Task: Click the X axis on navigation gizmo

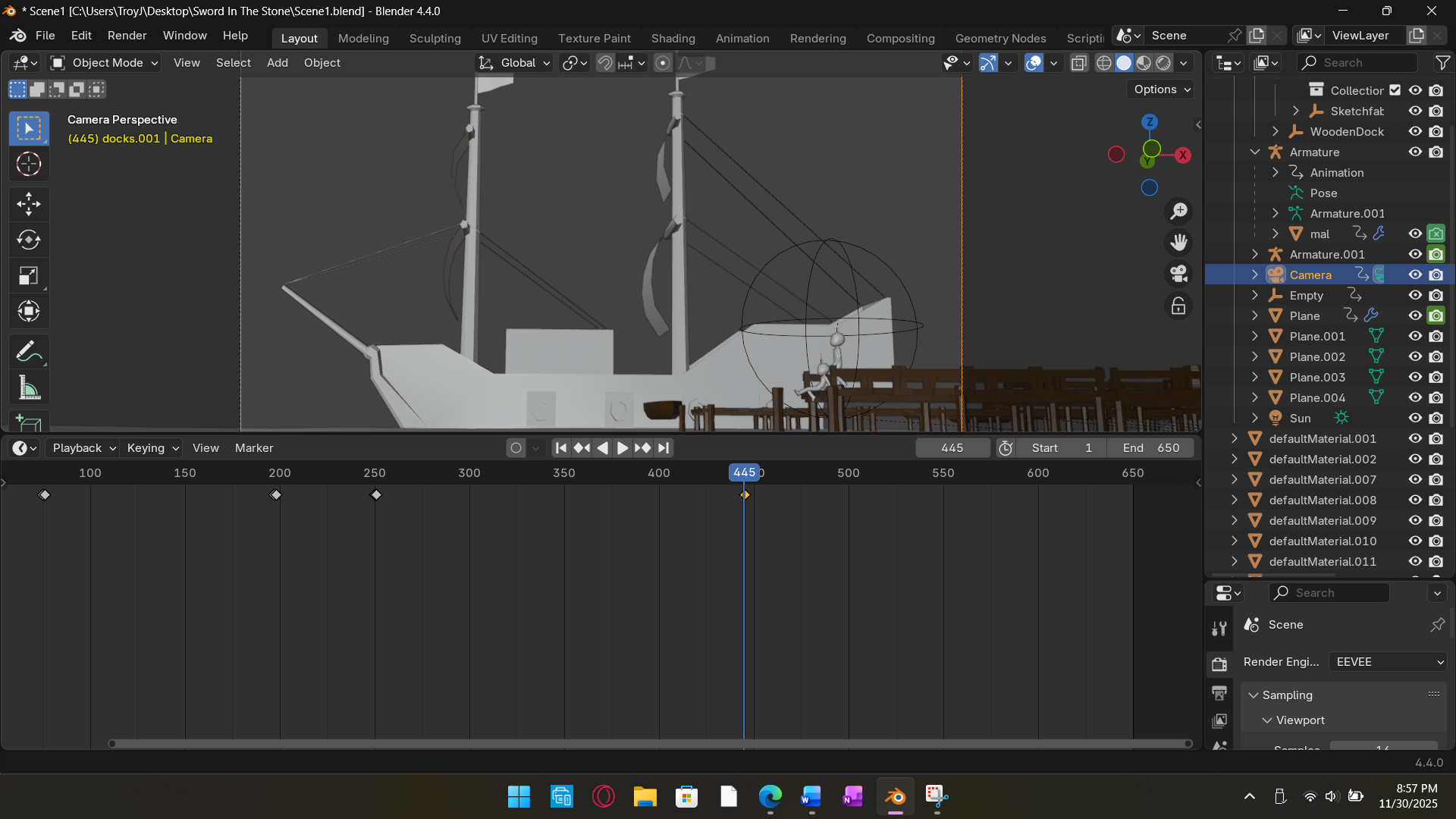Action: pyautogui.click(x=1182, y=155)
